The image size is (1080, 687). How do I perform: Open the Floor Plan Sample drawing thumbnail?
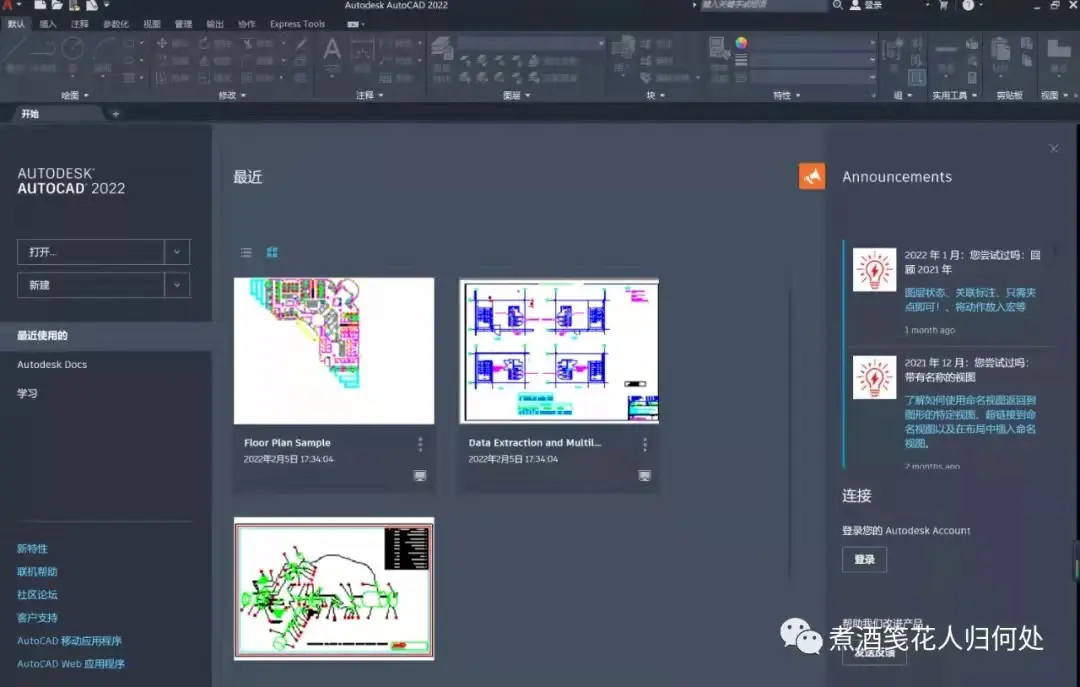[334, 351]
